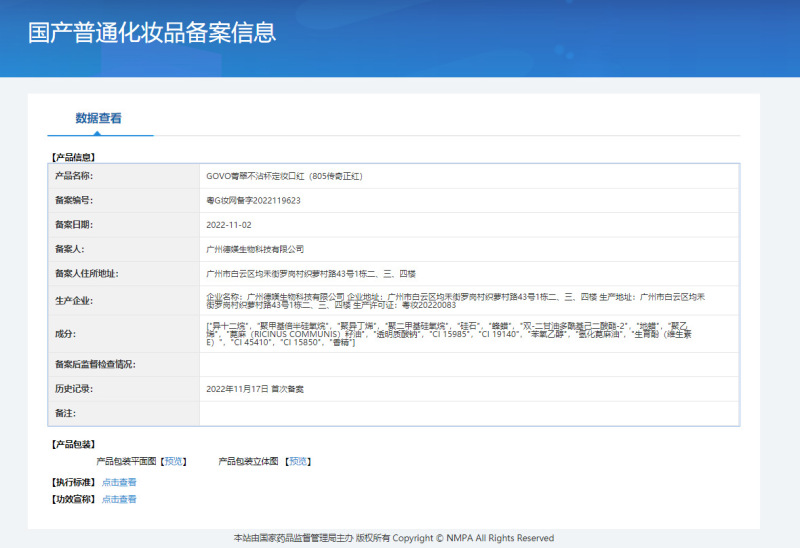This screenshot has height=548, width=800.
Task: Preview the 产品包装立体图 image
Action: tap(298, 461)
